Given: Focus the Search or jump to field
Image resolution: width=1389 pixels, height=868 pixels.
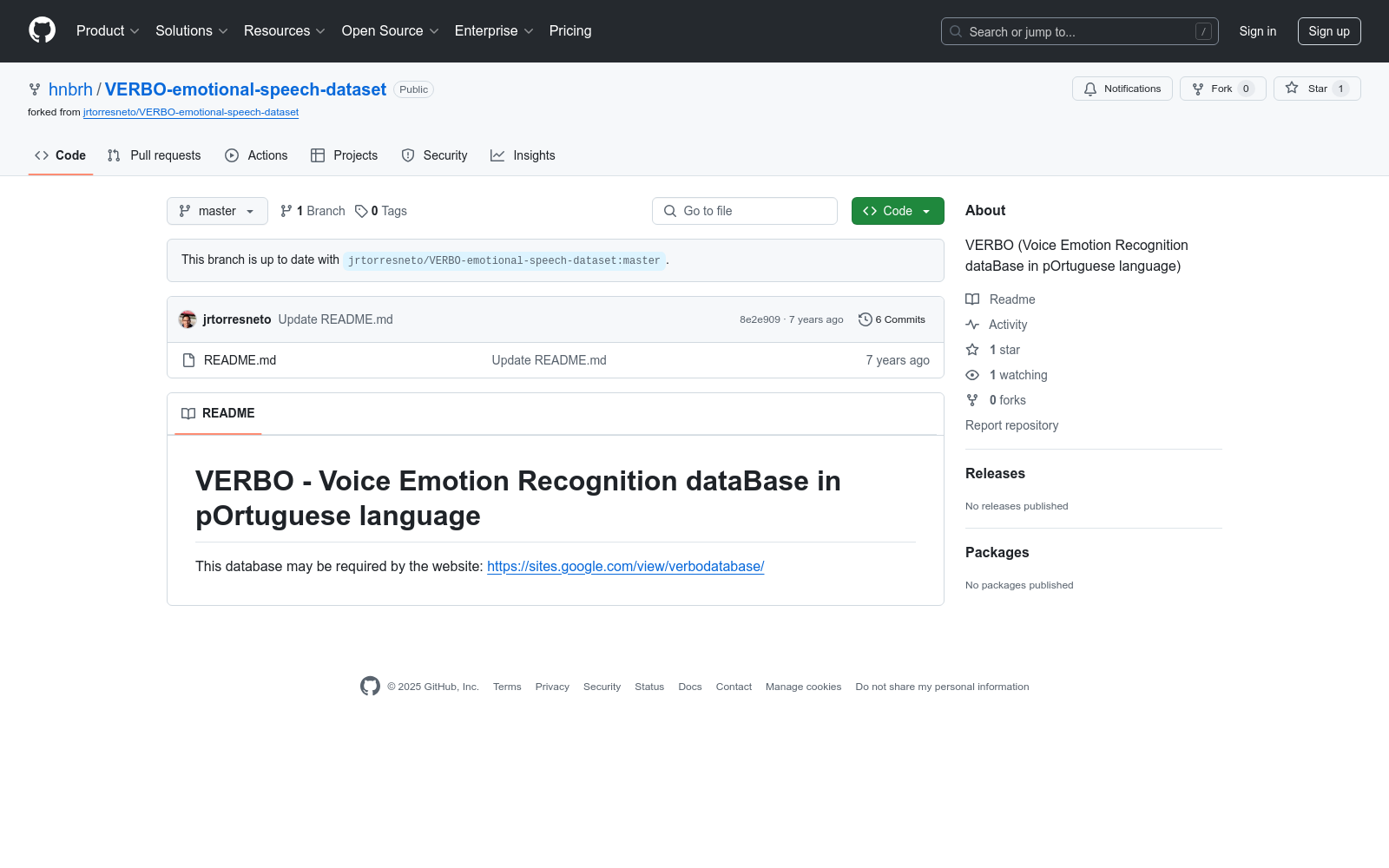Looking at the screenshot, I should tap(1079, 31).
